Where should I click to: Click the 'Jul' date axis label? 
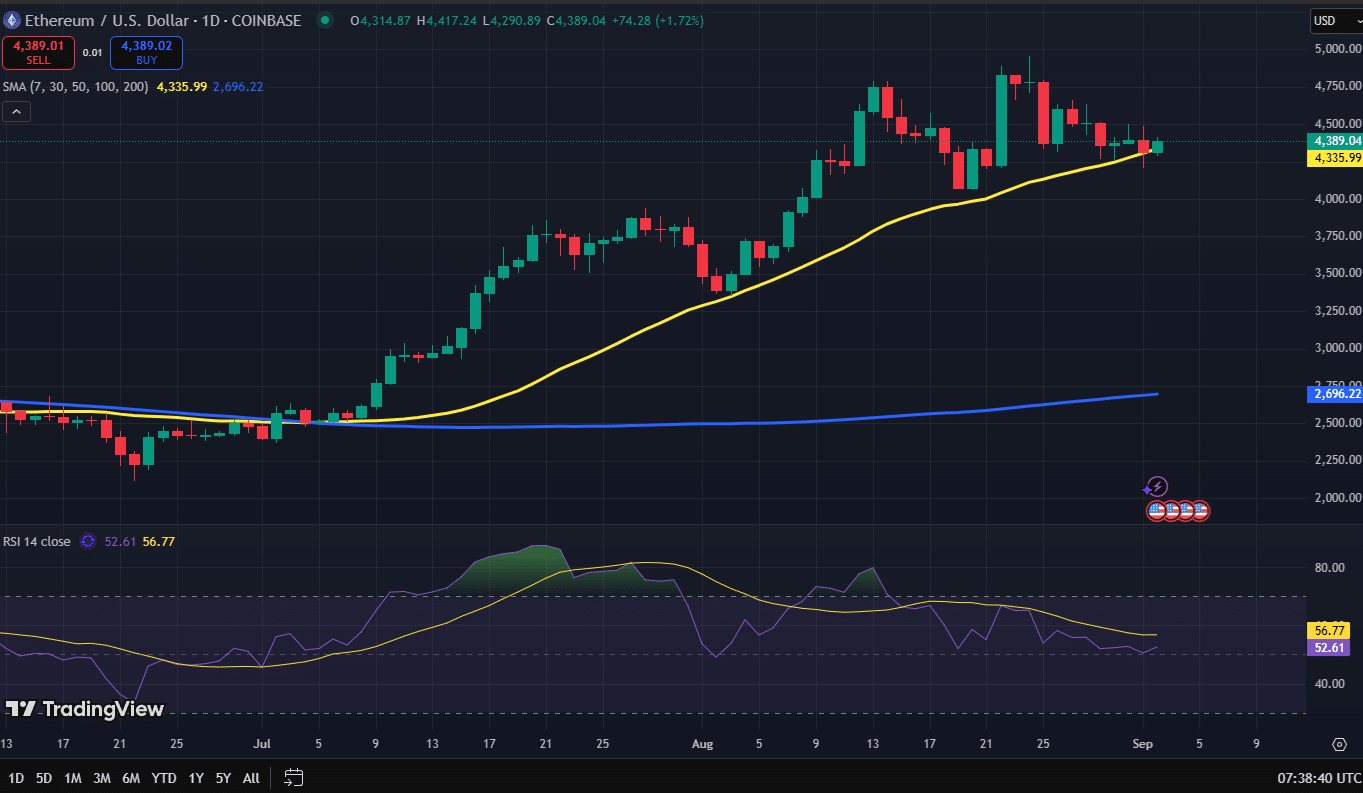[x=263, y=744]
